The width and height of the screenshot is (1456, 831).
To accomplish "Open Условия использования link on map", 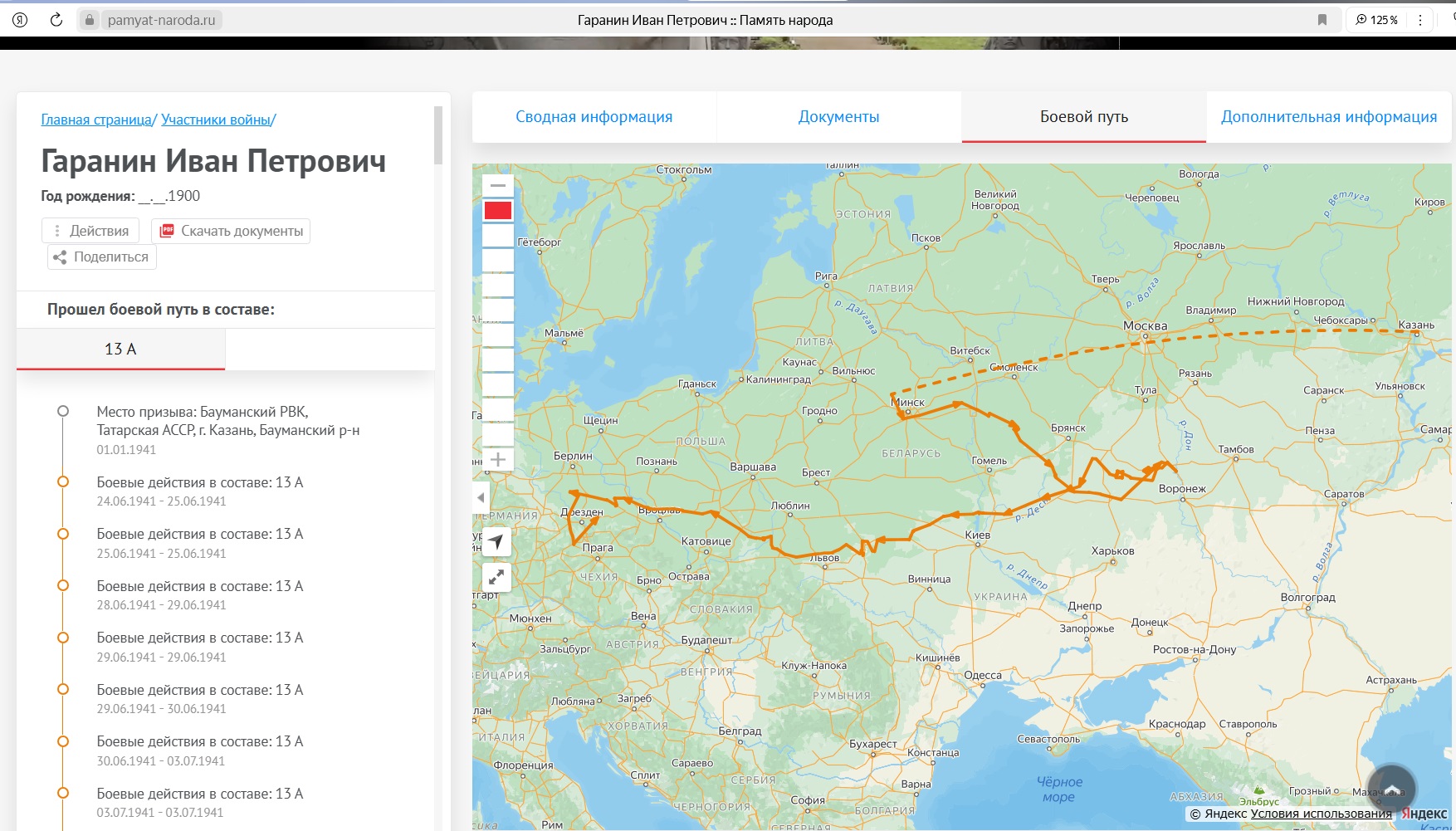I will (1322, 814).
